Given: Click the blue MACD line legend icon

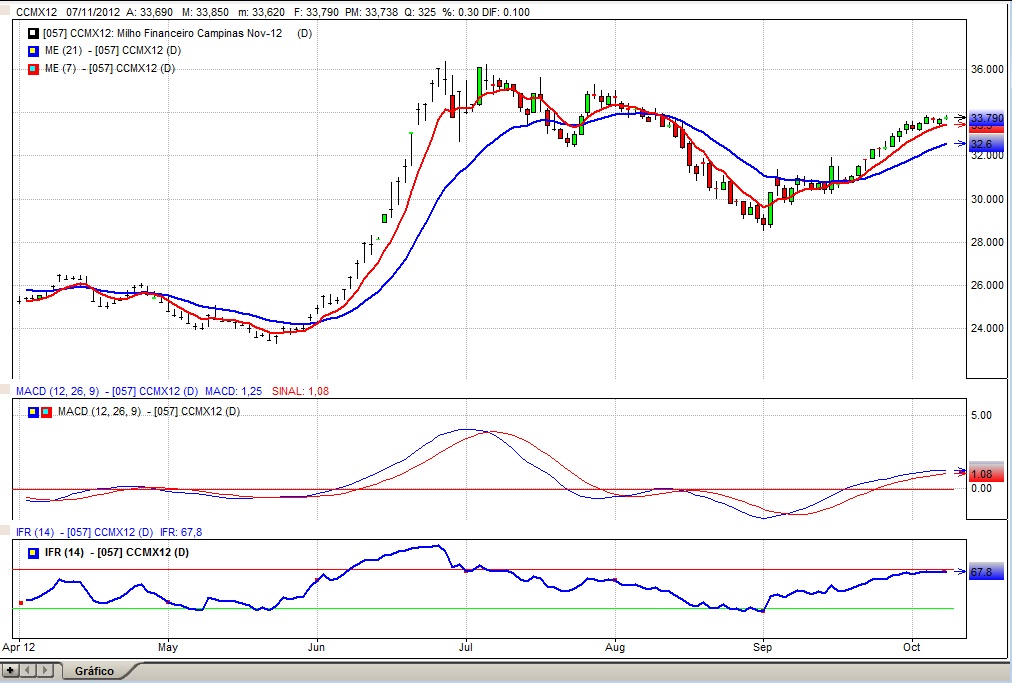Looking at the screenshot, I should pos(33,411).
